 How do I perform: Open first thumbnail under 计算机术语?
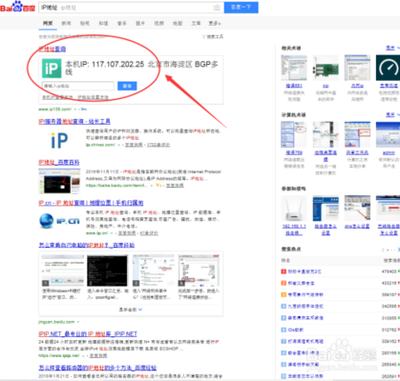click(294, 134)
